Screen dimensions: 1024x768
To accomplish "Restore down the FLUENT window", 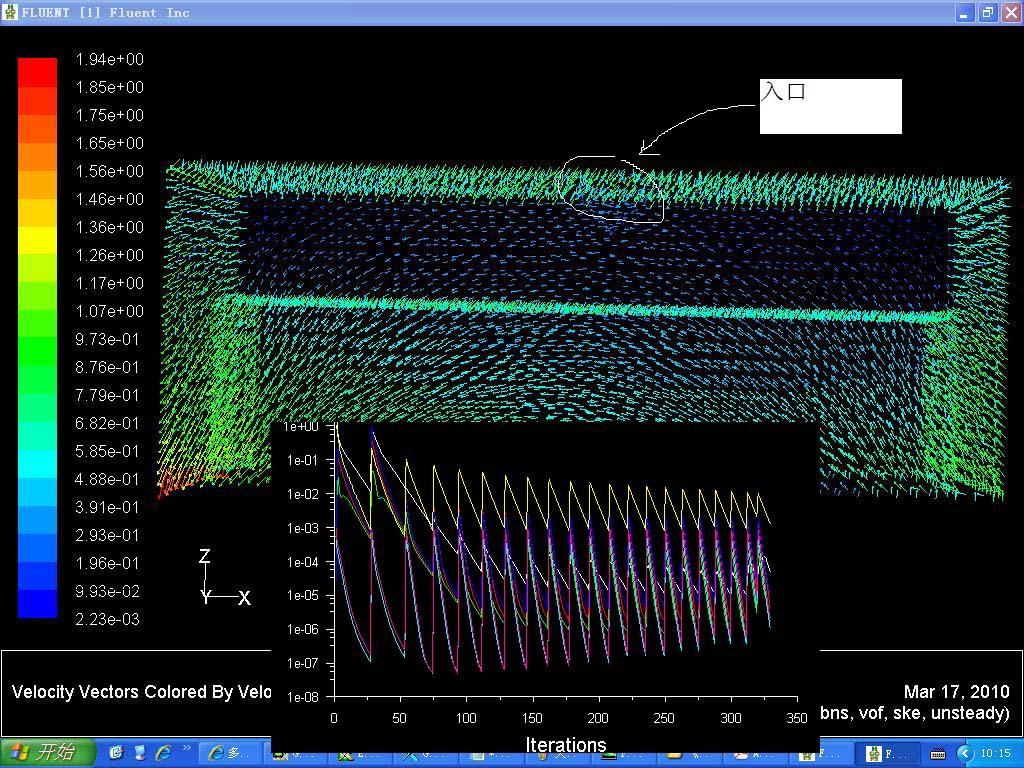I will click(x=987, y=13).
